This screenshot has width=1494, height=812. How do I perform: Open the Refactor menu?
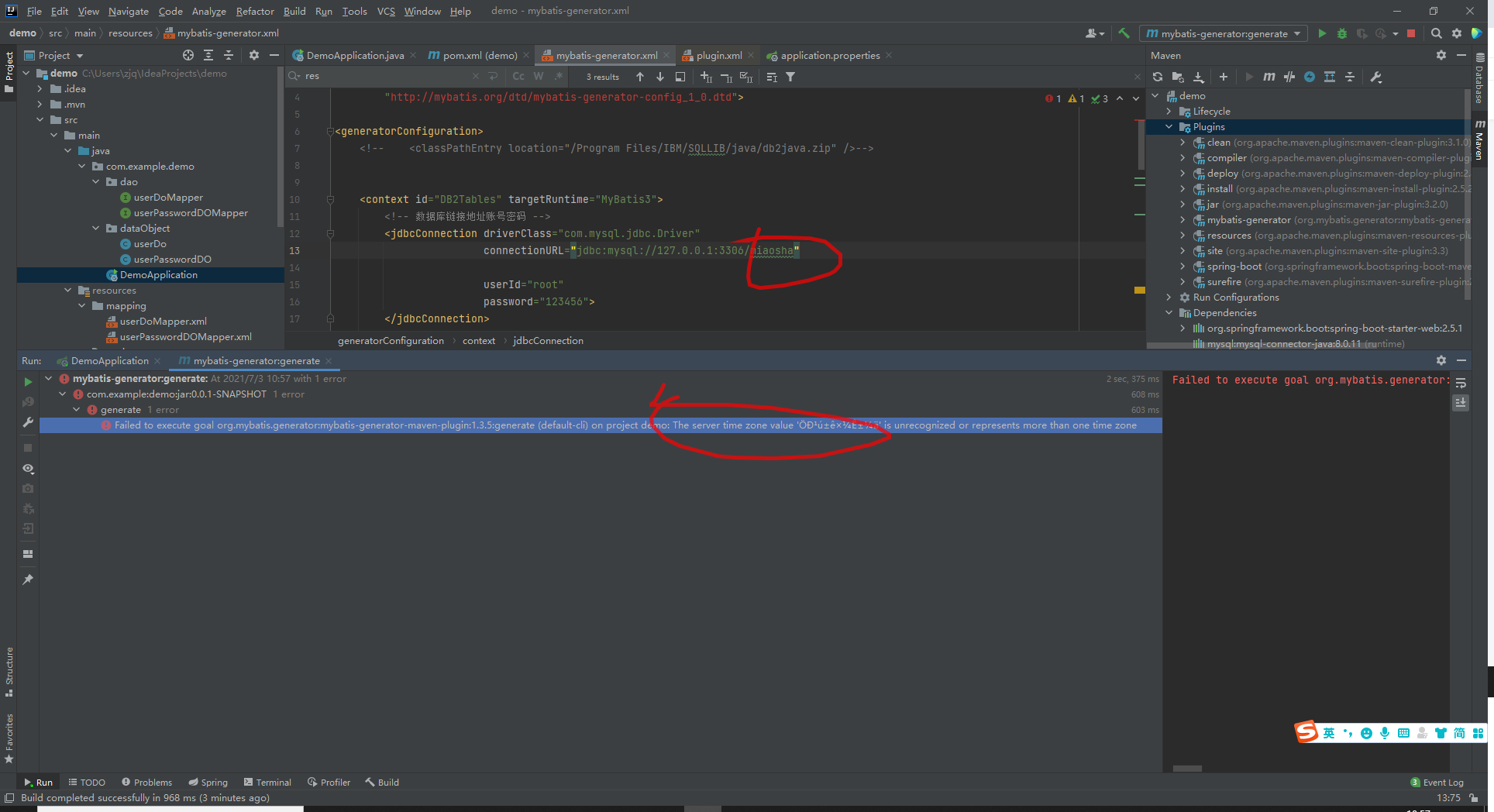[255, 11]
